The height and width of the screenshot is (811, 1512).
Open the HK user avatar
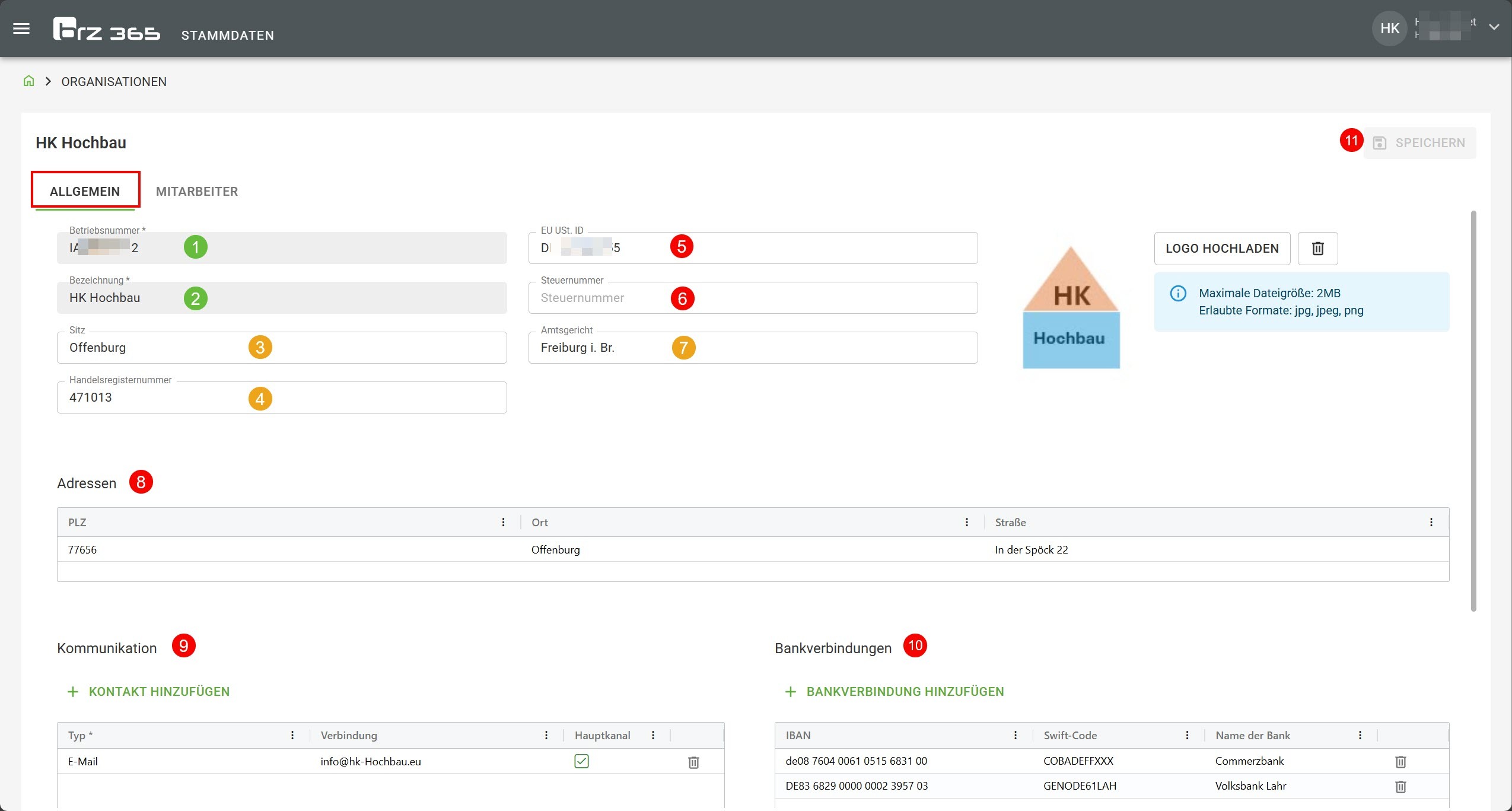(1389, 28)
